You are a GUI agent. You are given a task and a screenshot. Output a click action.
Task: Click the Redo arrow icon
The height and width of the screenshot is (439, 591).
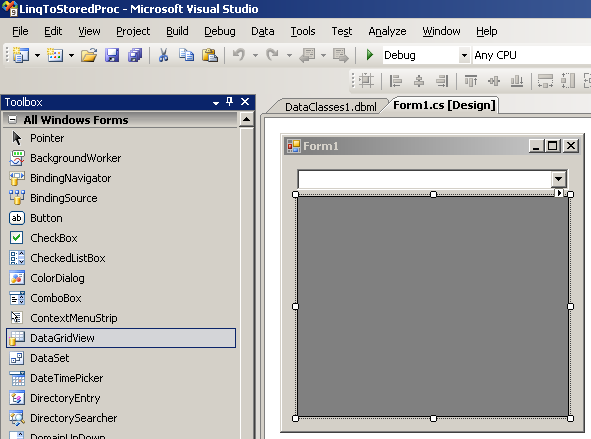pyautogui.click(x=272, y=55)
